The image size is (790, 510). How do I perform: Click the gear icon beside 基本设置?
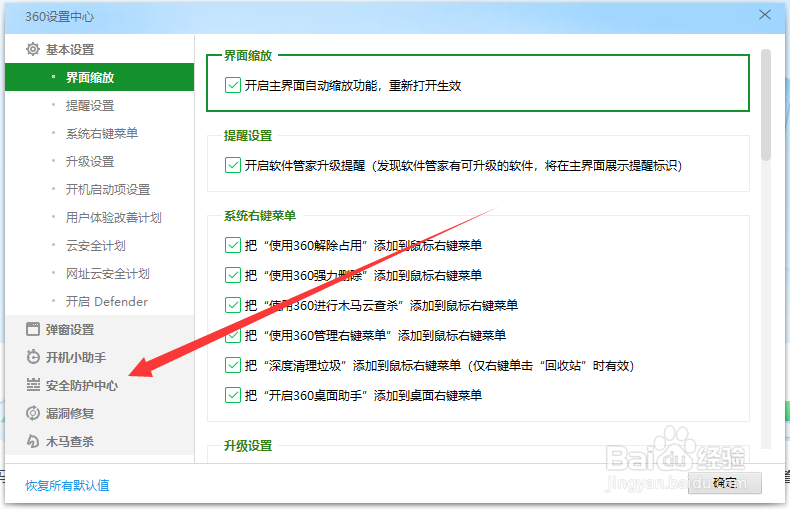tap(33, 49)
